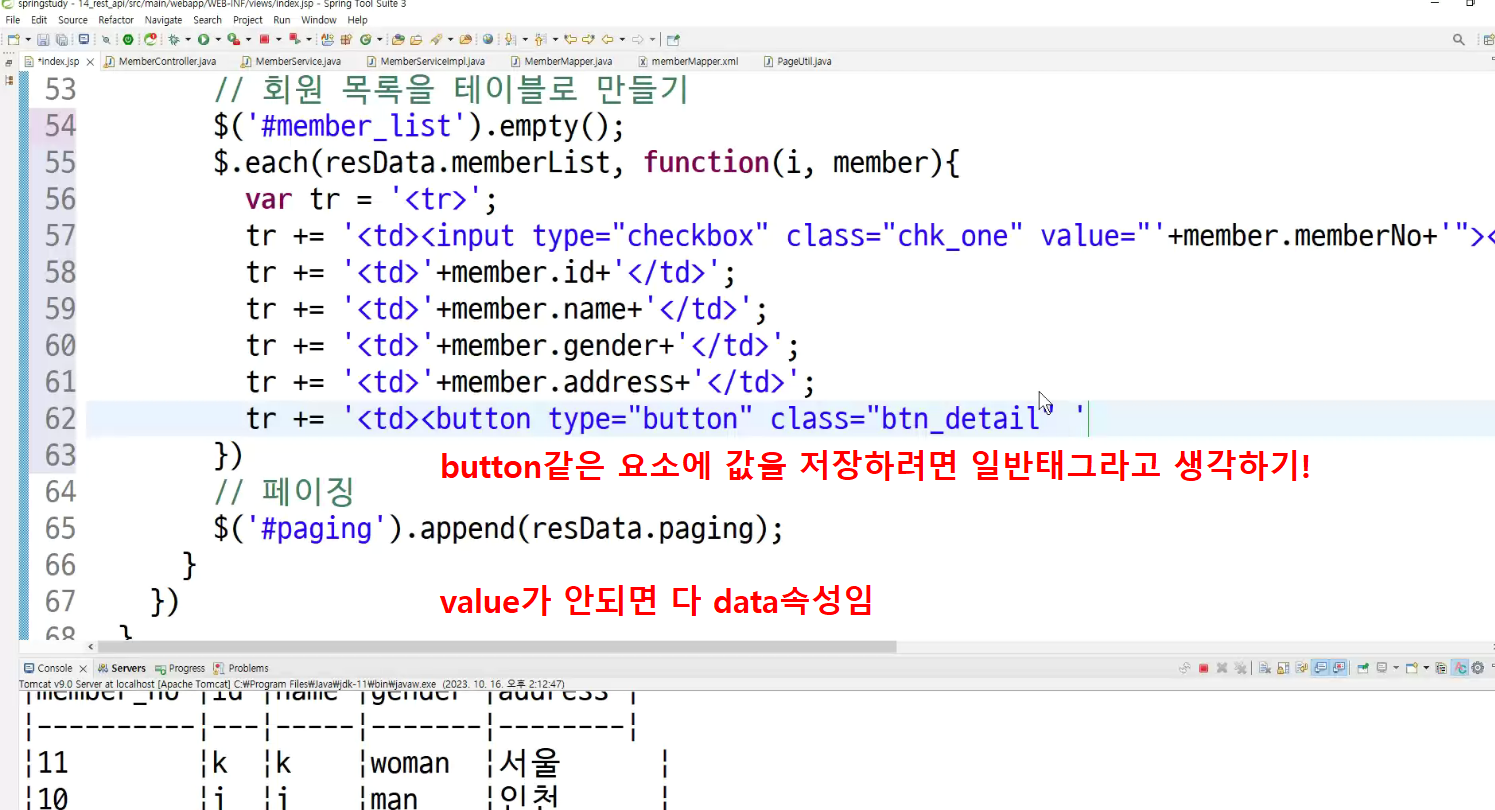
Task: Close the index.jsp editor tab
Action: click(90, 61)
